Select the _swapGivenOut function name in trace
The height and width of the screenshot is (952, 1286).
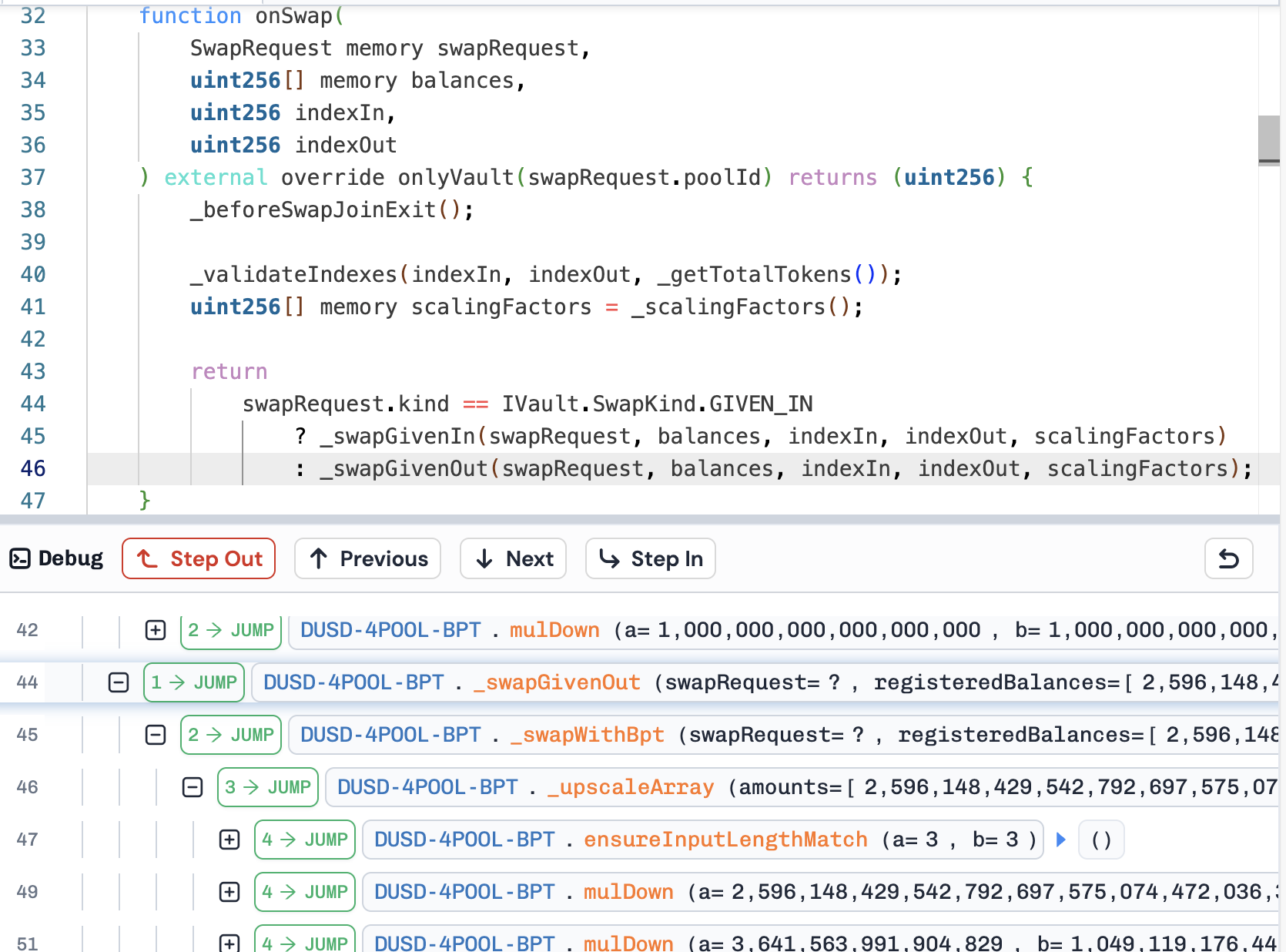[557, 682]
